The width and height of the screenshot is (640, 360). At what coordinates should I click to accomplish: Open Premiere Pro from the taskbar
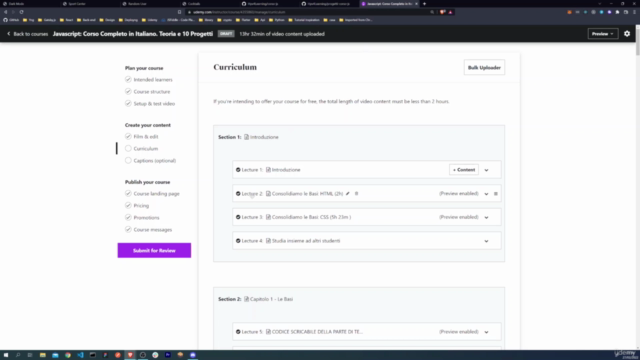pos(168,355)
